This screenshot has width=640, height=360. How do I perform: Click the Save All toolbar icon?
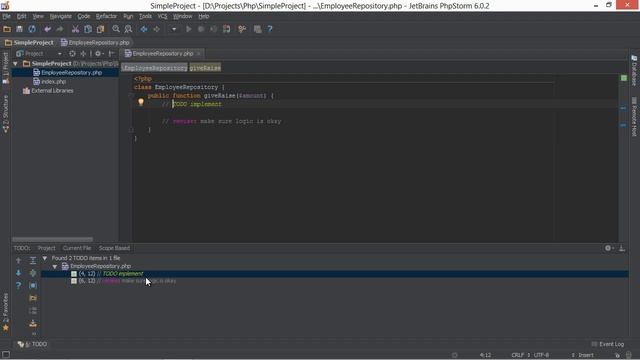[x=19, y=29]
